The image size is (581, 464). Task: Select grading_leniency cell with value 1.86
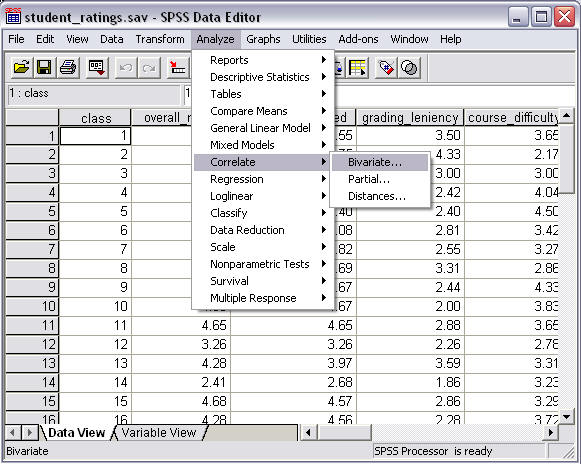tap(410, 382)
